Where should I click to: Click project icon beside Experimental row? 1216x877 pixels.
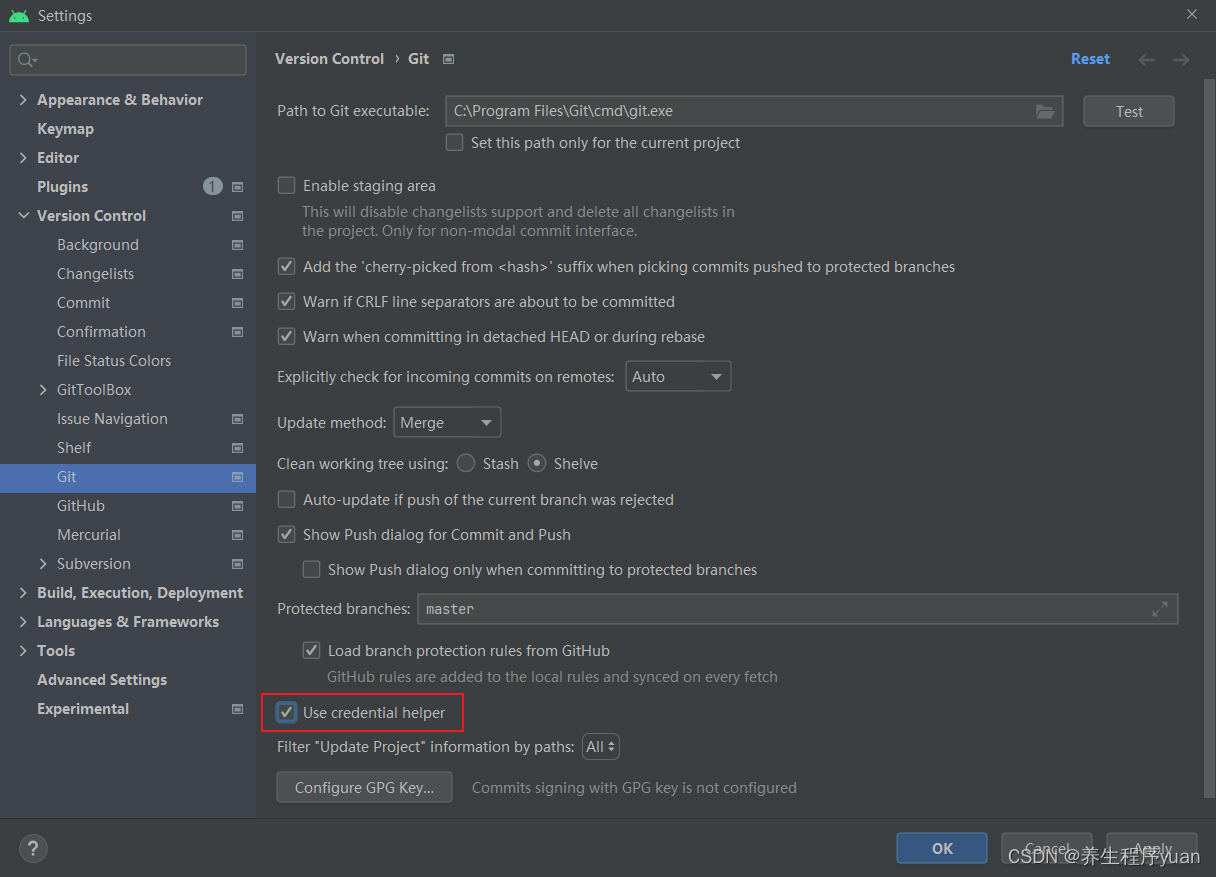[238, 709]
